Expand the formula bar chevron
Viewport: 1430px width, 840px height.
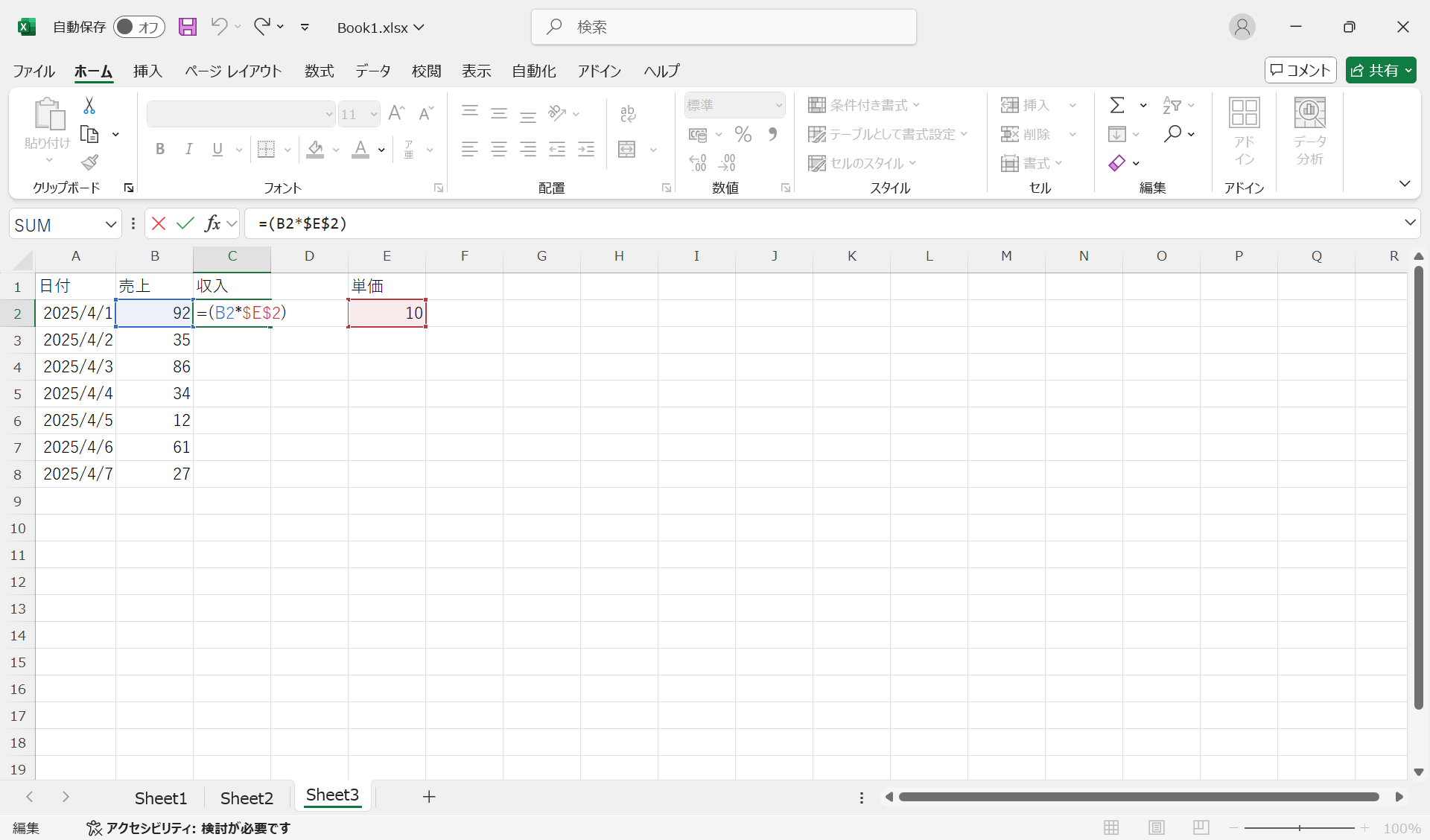tap(1410, 223)
